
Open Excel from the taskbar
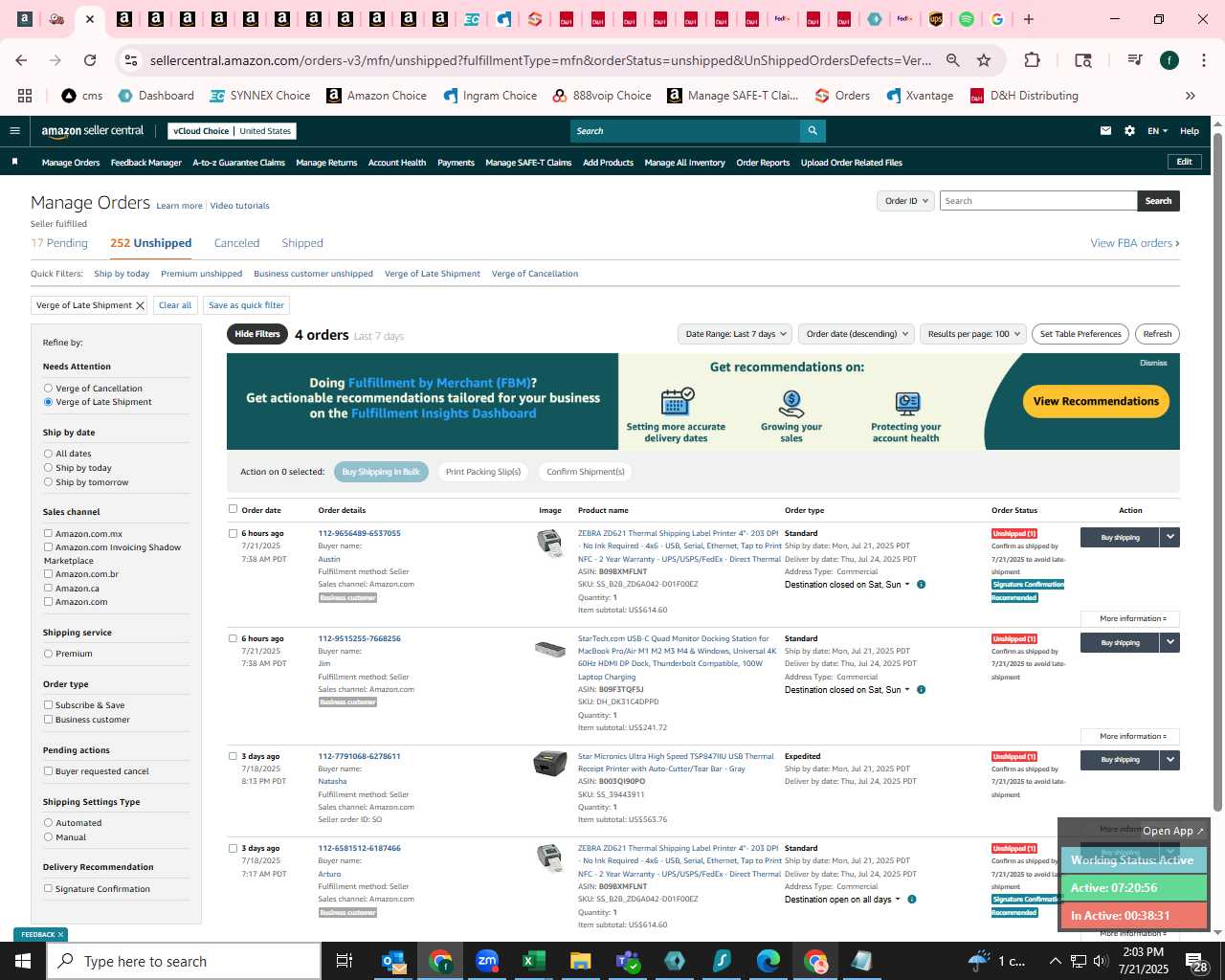[533, 961]
